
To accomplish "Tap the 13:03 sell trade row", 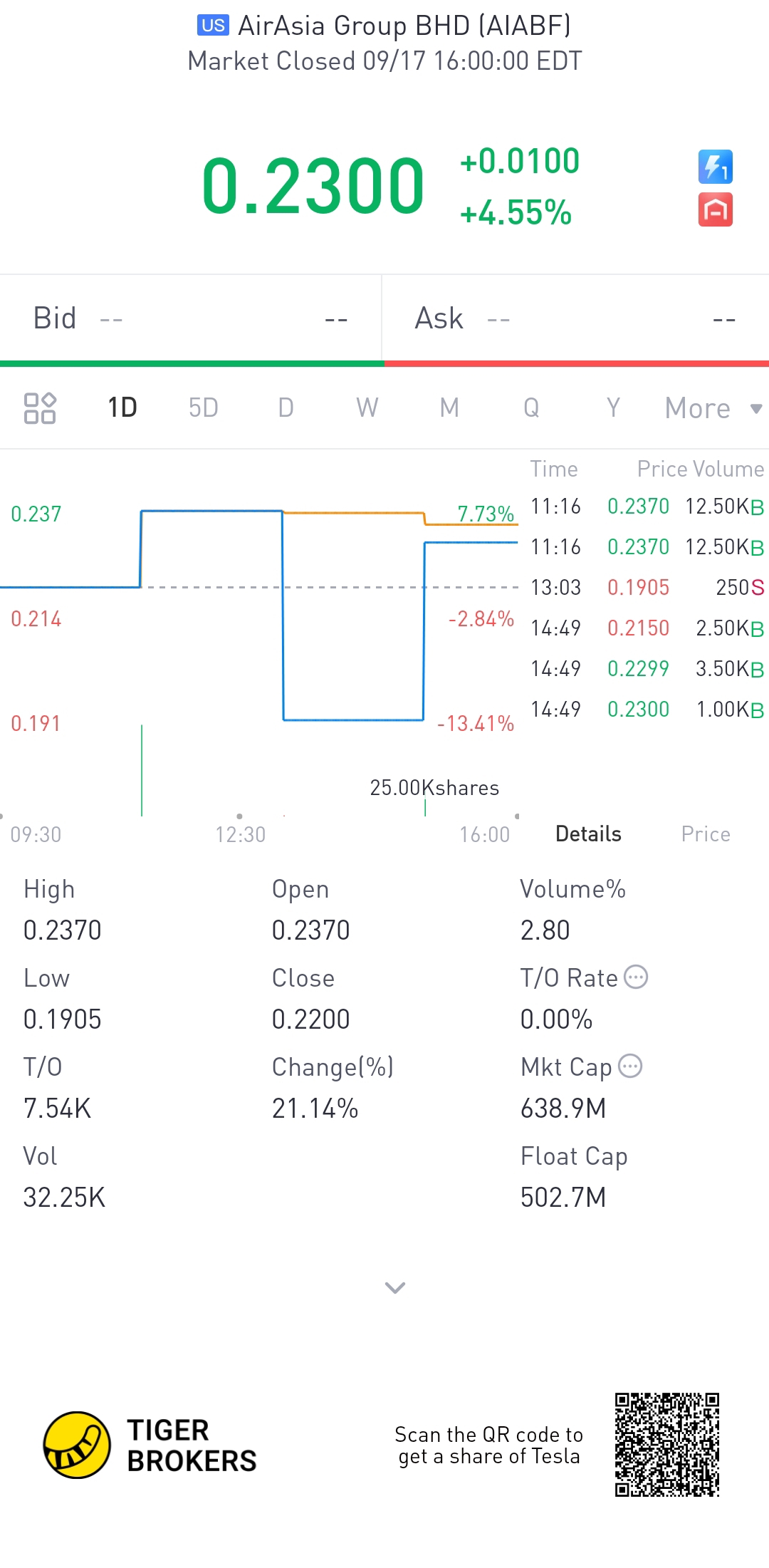I will (647, 588).
